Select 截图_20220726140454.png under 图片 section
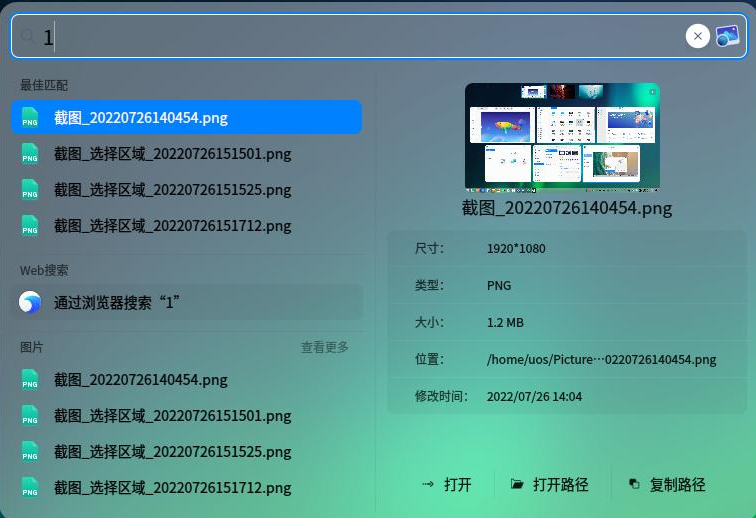 (x=187, y=380)
